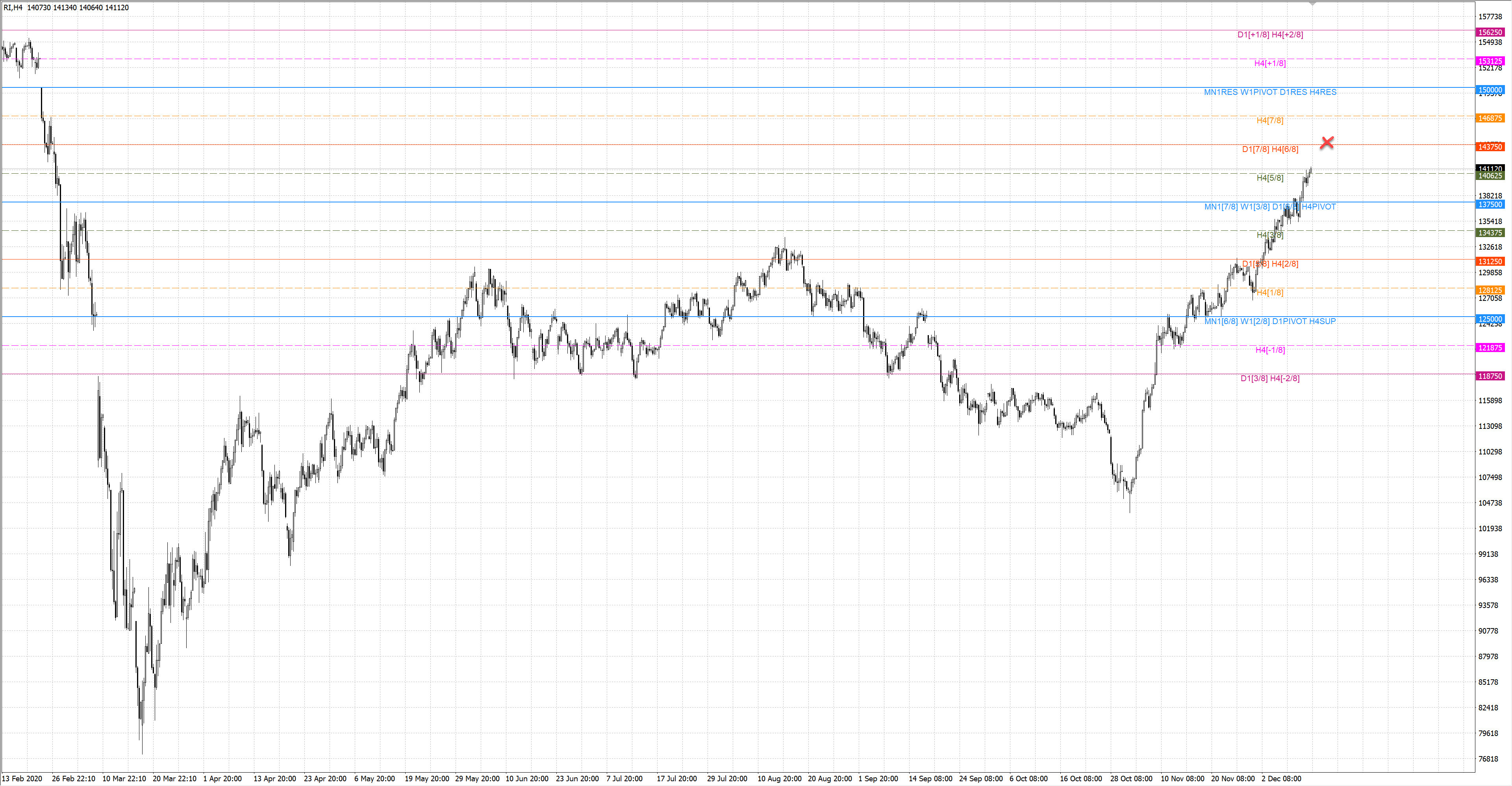Click the red X marker on chart
Image resolution: width=1512 pixels, height=786 pixels.
coord(1327,142)
